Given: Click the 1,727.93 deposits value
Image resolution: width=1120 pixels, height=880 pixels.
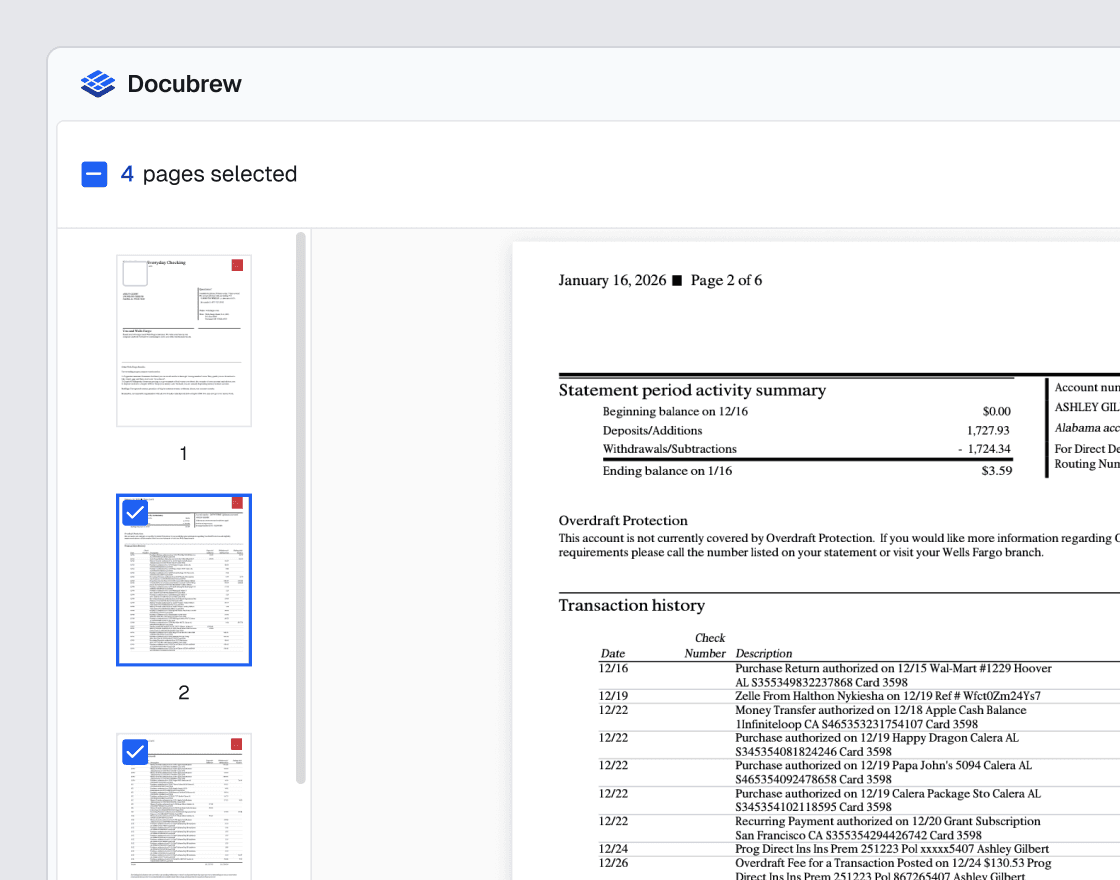Looking at the screenshot, I should (988, 431).
